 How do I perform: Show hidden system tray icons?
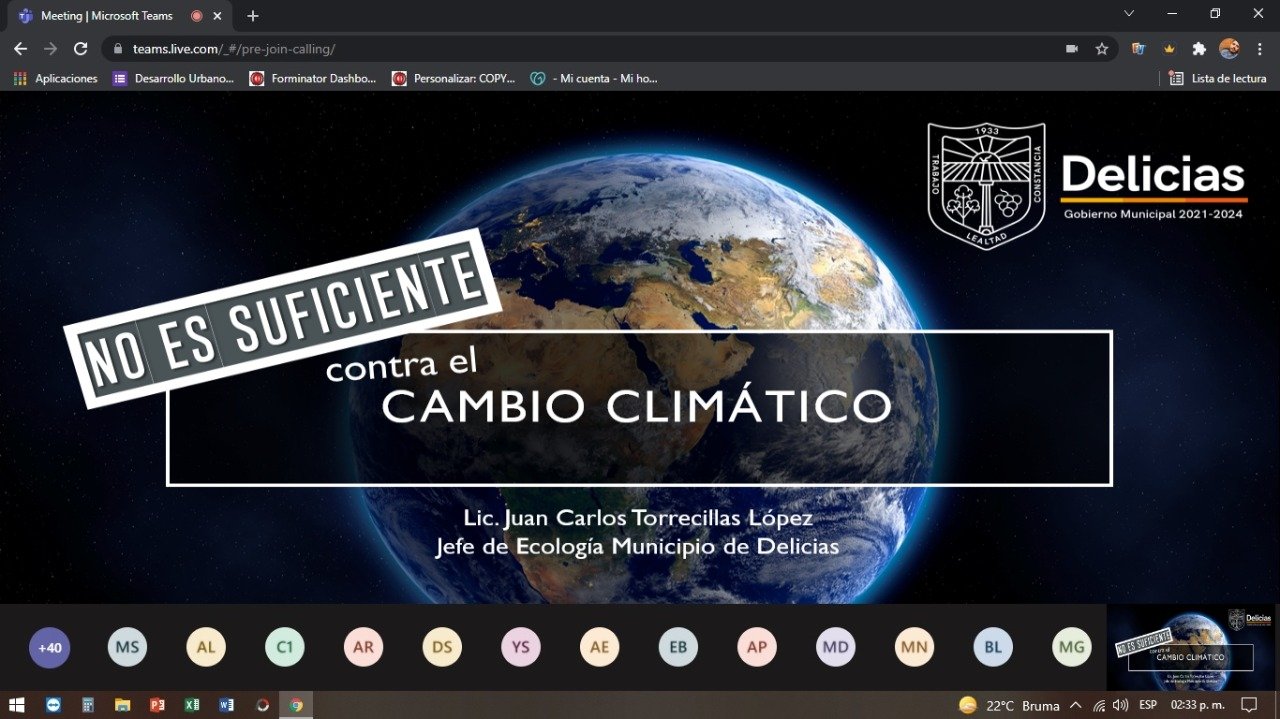point(1075,705)
